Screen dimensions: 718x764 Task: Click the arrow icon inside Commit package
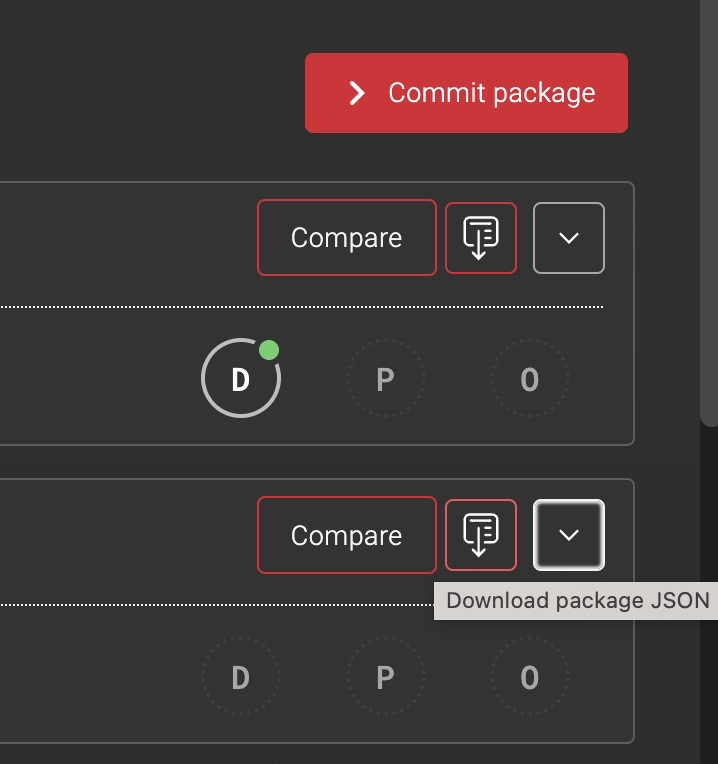(357, 93)
